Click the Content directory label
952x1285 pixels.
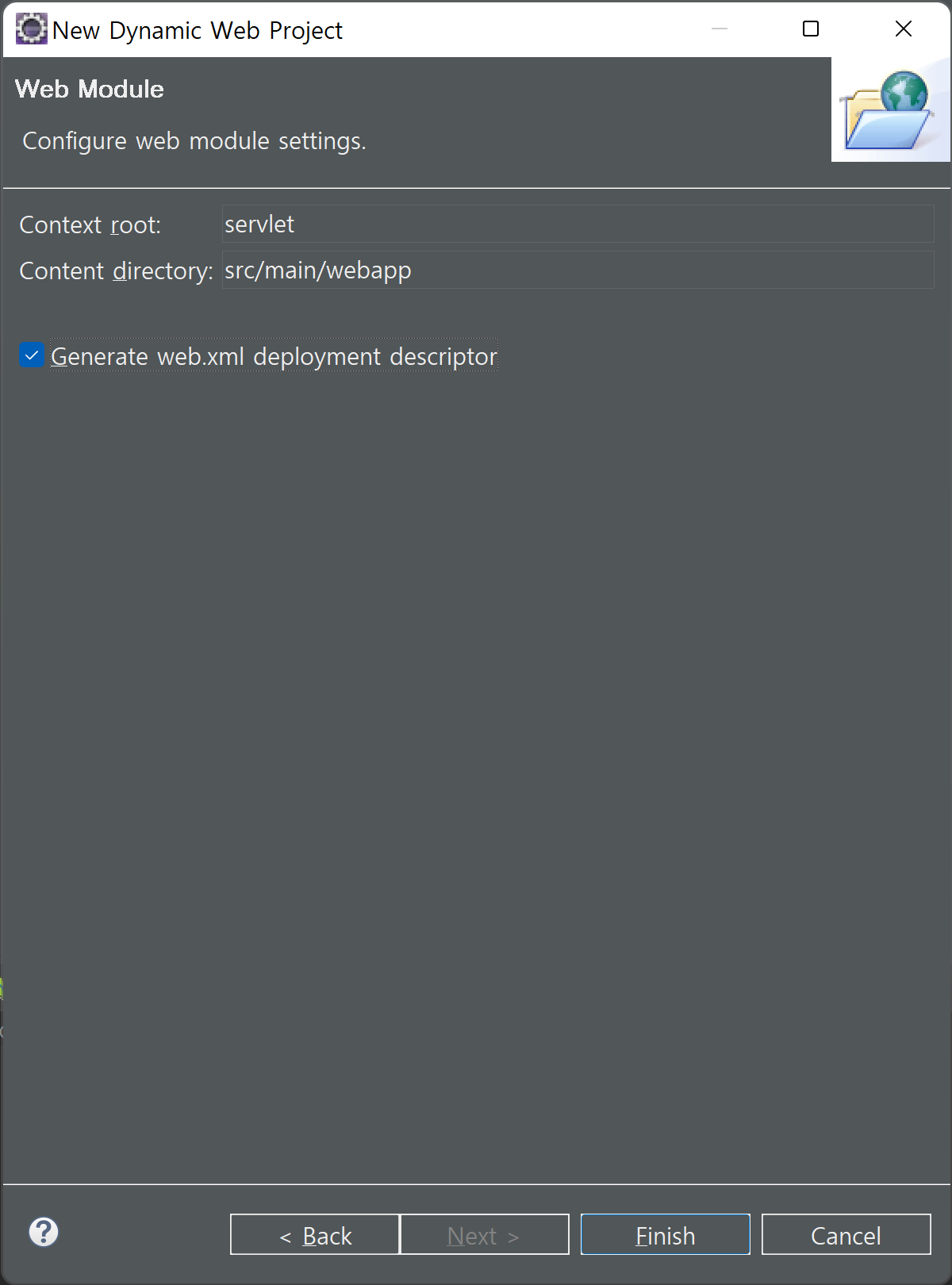116,271
